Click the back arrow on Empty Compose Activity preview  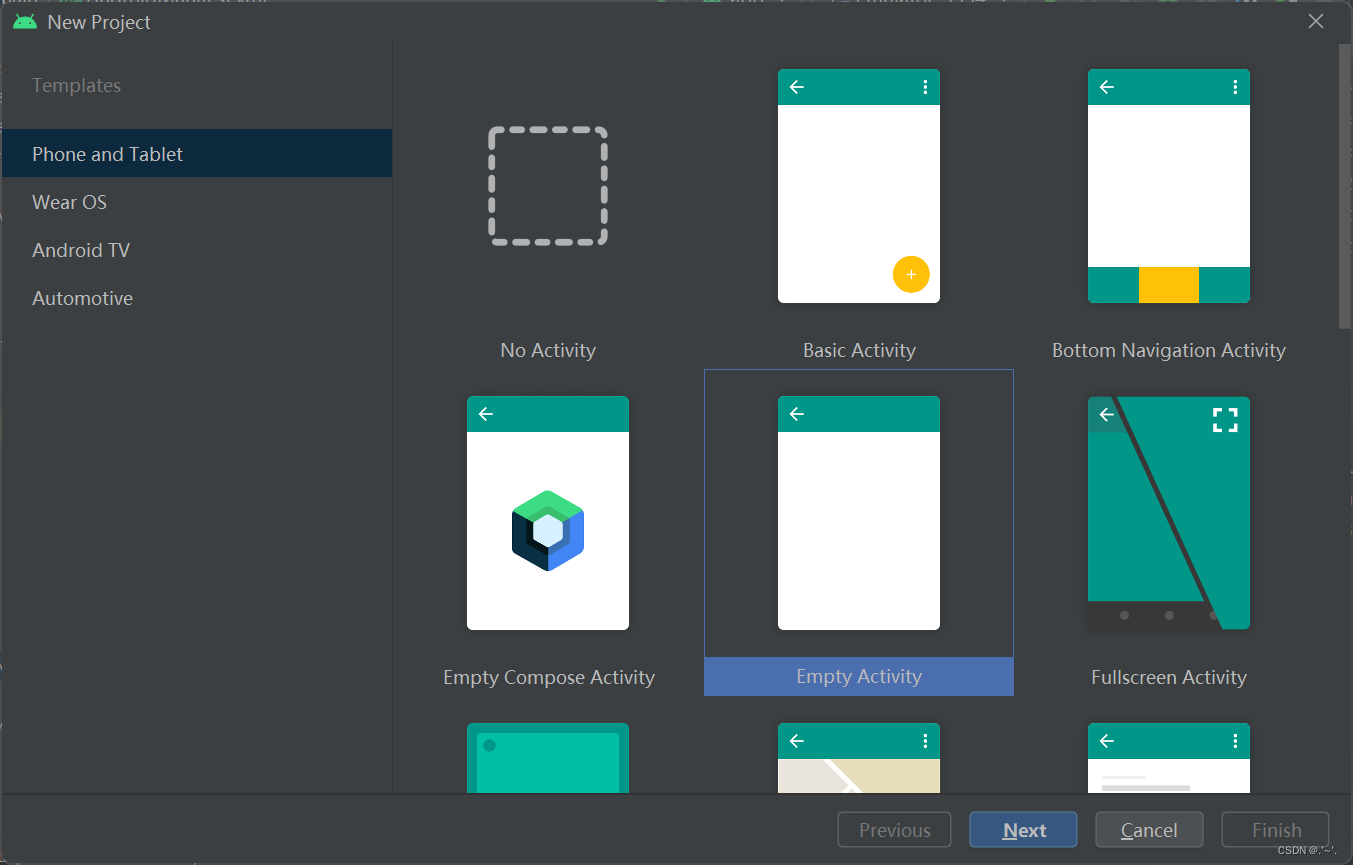tap(486, 413)
